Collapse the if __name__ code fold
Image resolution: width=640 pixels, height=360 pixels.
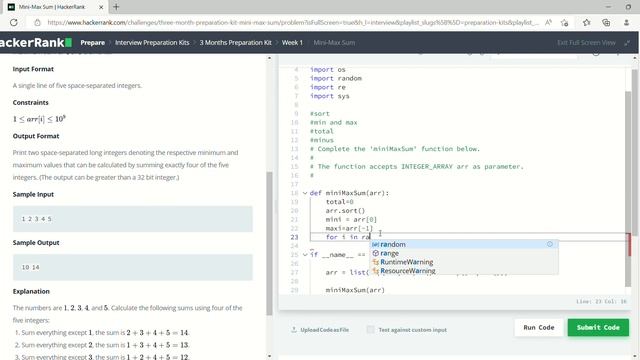[305, 255]
